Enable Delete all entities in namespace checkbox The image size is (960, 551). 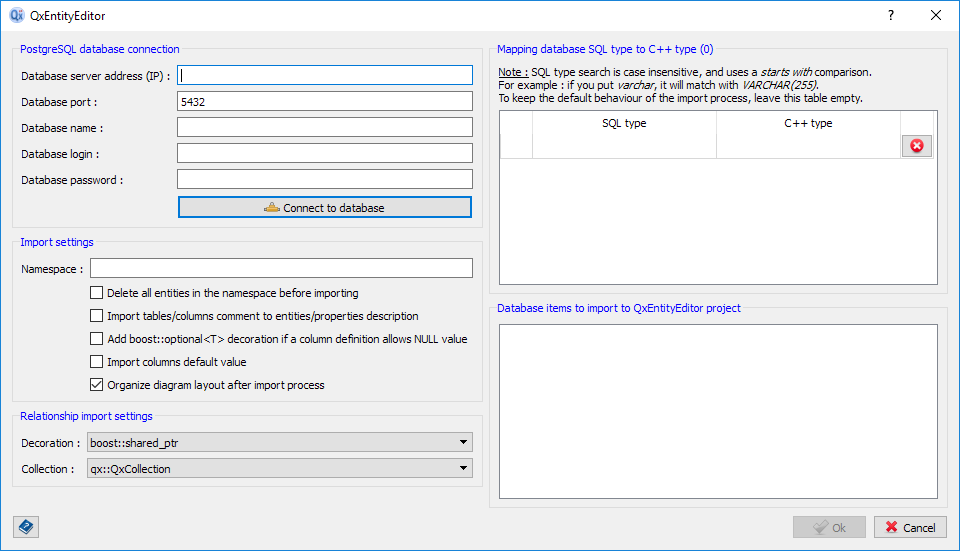pyautogui.click(x=97, y=293)
